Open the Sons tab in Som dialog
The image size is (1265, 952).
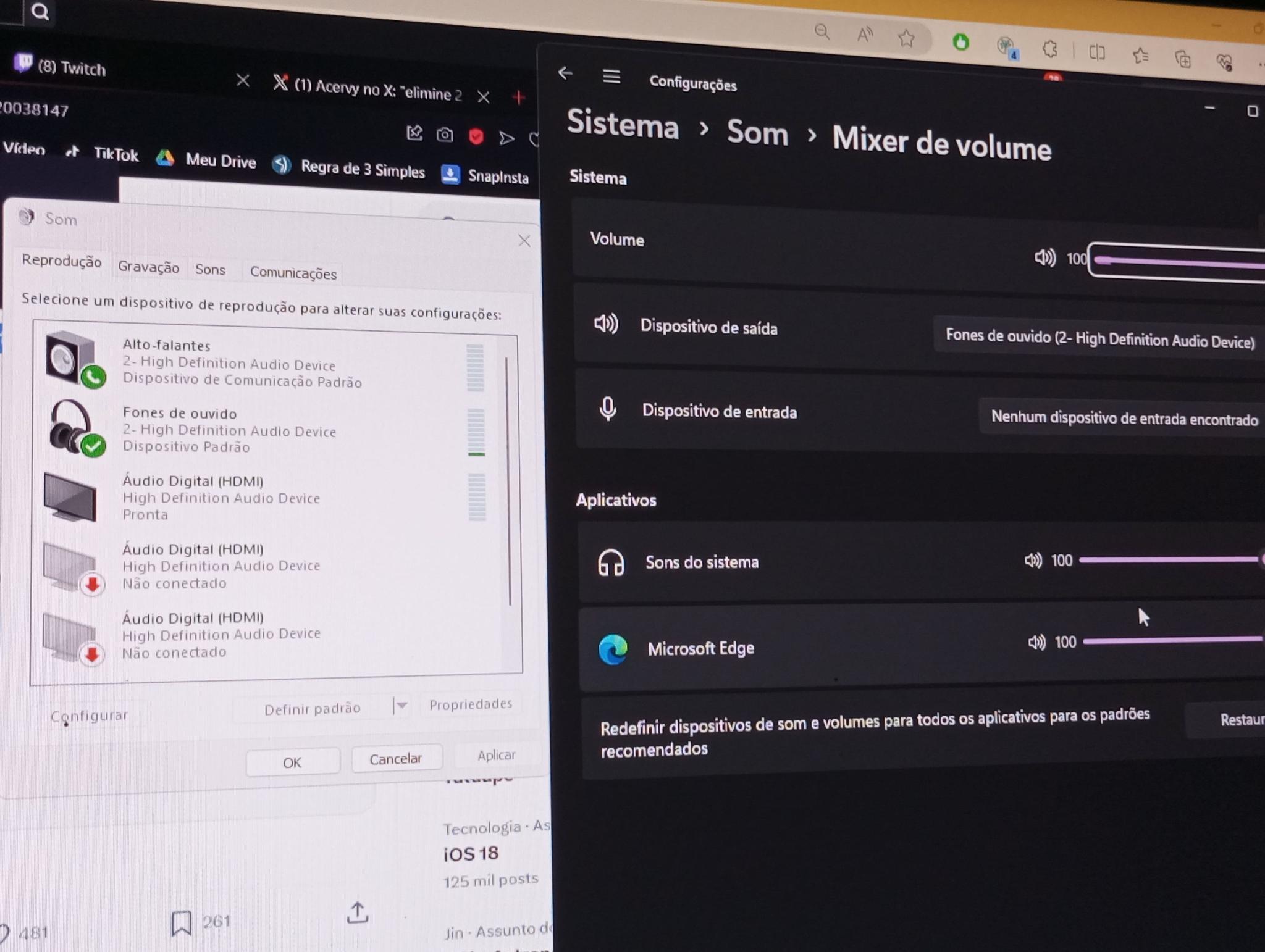click(210, 270)
